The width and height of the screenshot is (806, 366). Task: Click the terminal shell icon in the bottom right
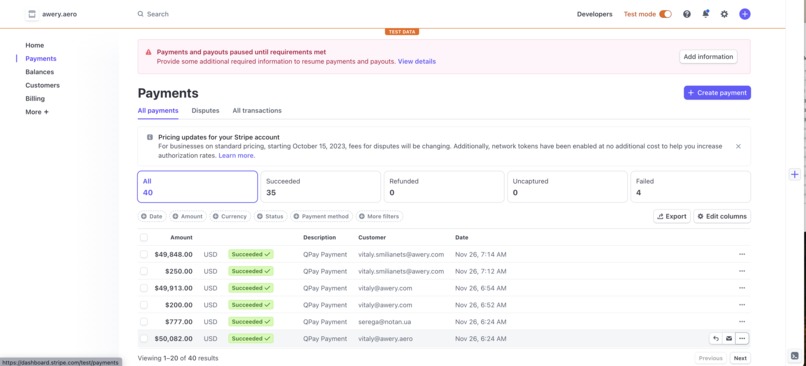coord(794,356)
